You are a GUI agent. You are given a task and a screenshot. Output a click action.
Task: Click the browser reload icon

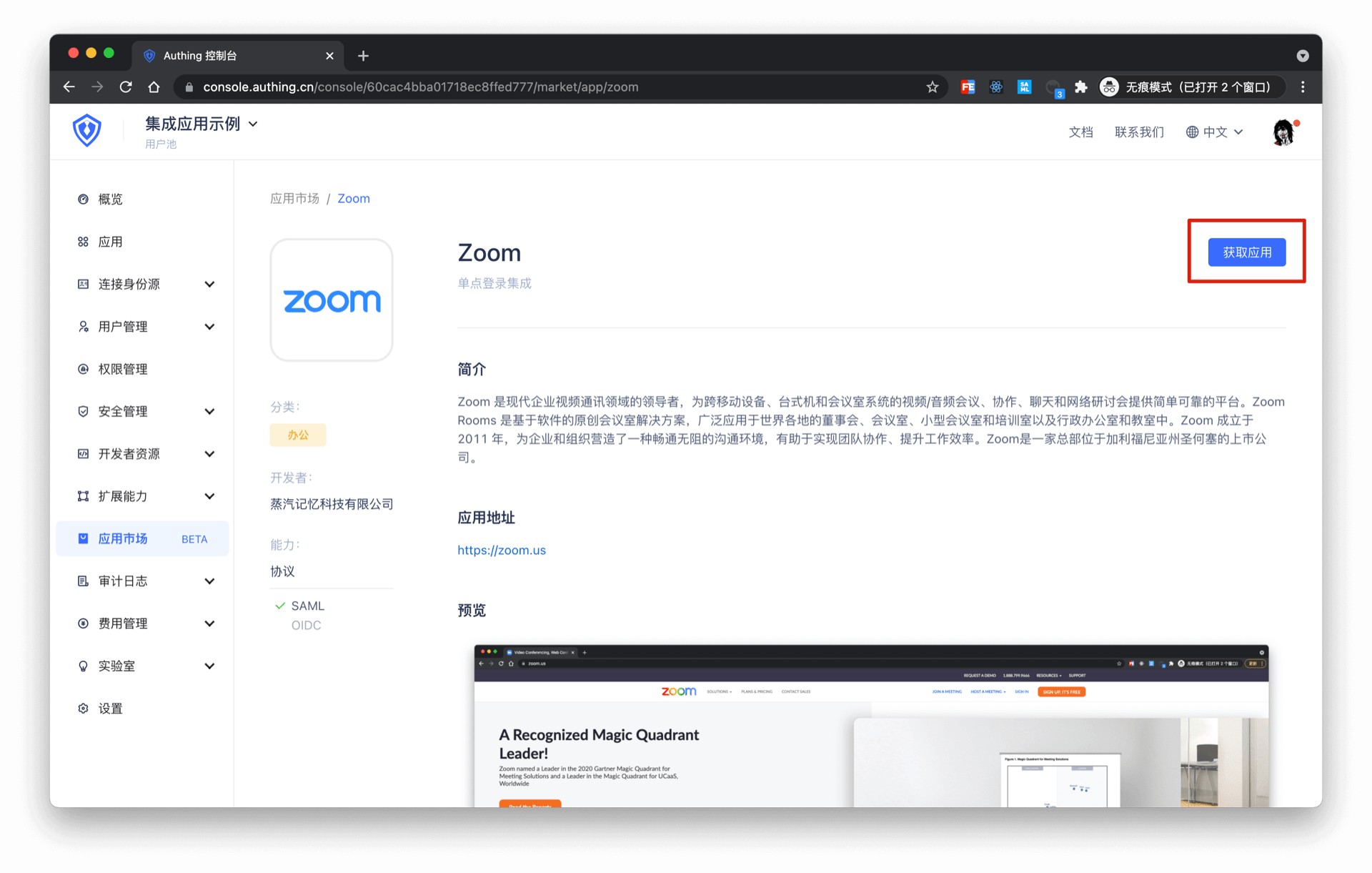126,87
